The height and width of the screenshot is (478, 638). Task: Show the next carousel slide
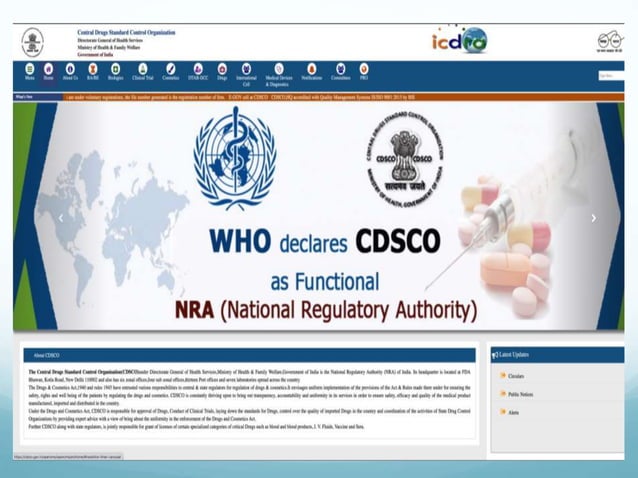[594, 218]
